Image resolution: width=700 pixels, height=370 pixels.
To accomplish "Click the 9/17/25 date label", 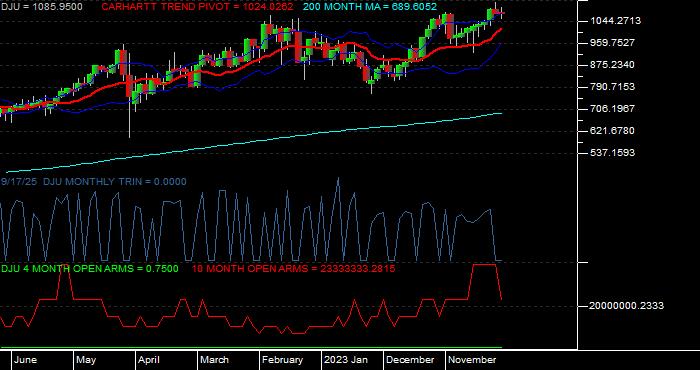I will (x=19, y=182).
